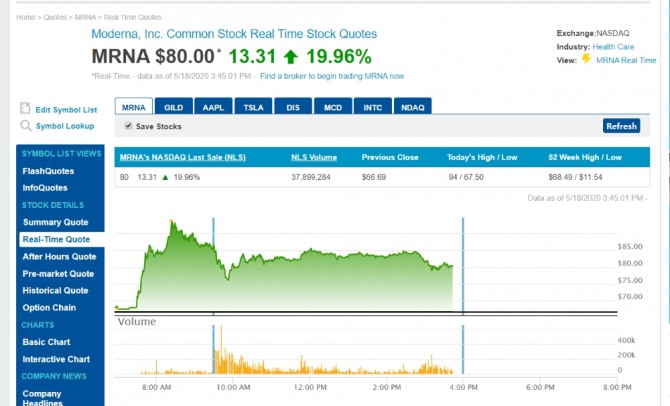Click the $85.00 price axis label

pos(630,247)
